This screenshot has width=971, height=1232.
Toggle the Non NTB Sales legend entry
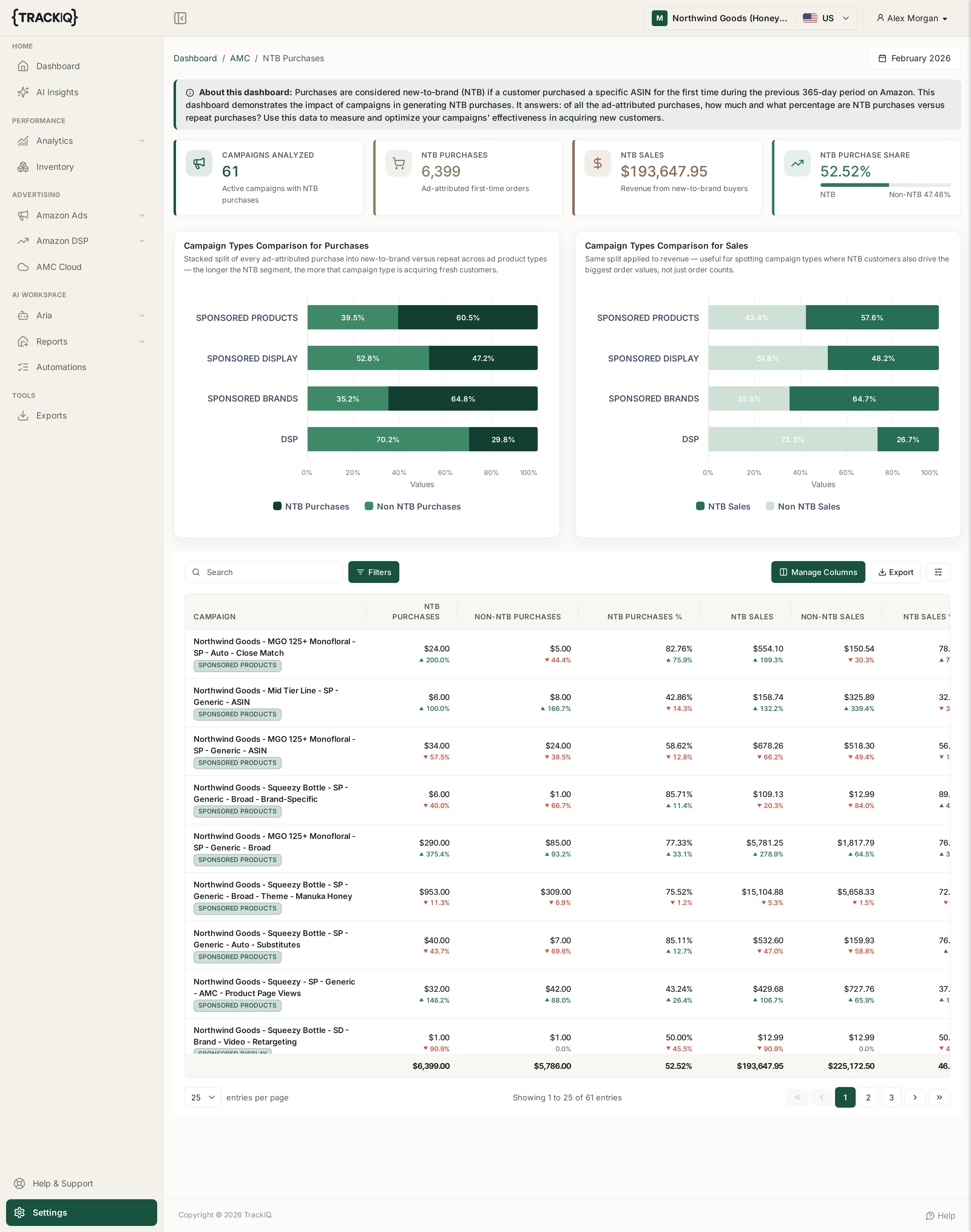click(803, 506)
